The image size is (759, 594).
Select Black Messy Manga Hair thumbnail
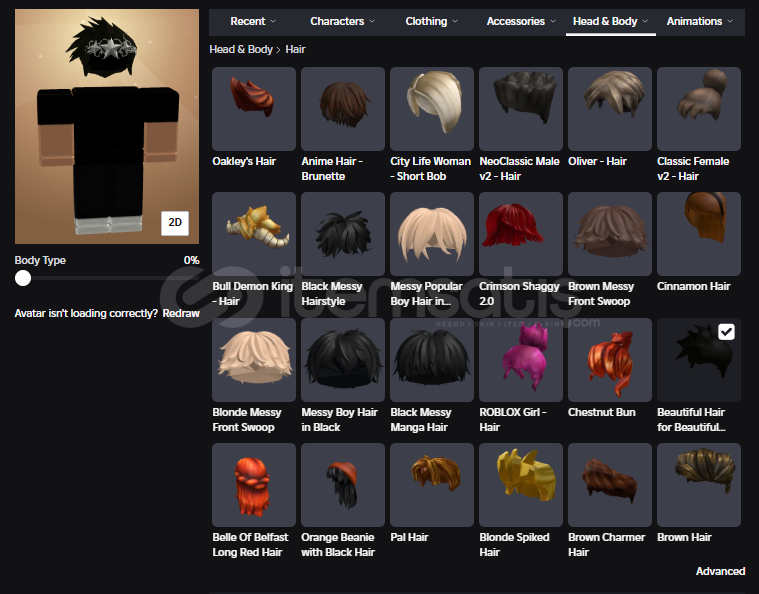coord(432,360)
